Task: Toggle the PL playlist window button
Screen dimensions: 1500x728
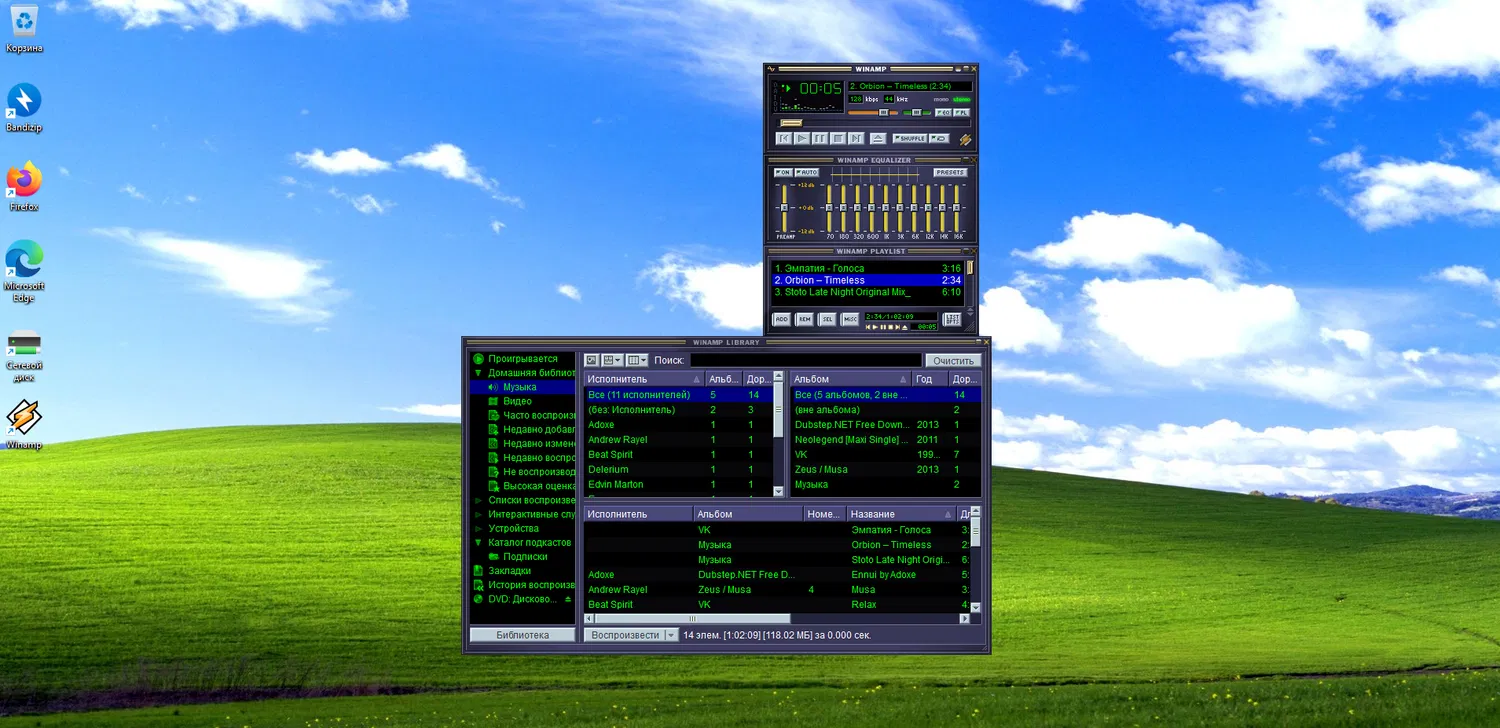Action: coord(961,112)
